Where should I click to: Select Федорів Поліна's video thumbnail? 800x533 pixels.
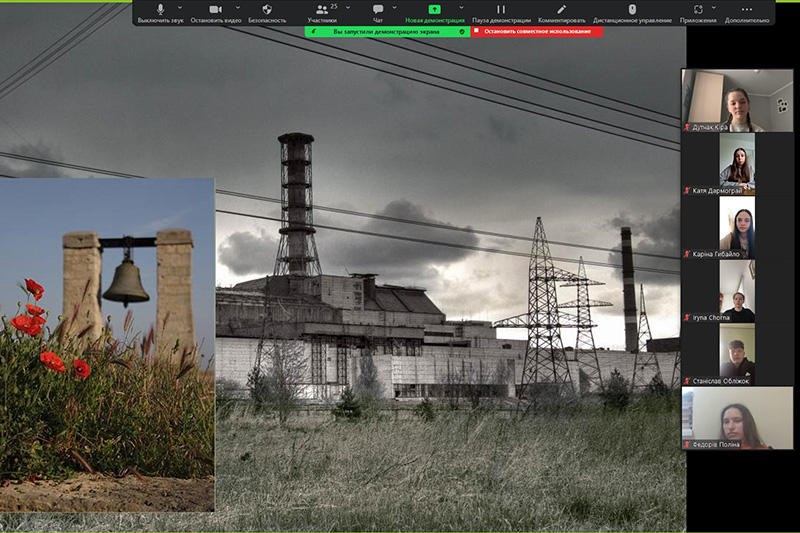[x=737, y=417]
